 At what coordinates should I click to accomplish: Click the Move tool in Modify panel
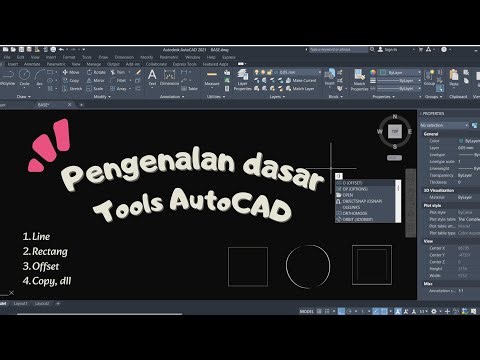coord(71,72)
